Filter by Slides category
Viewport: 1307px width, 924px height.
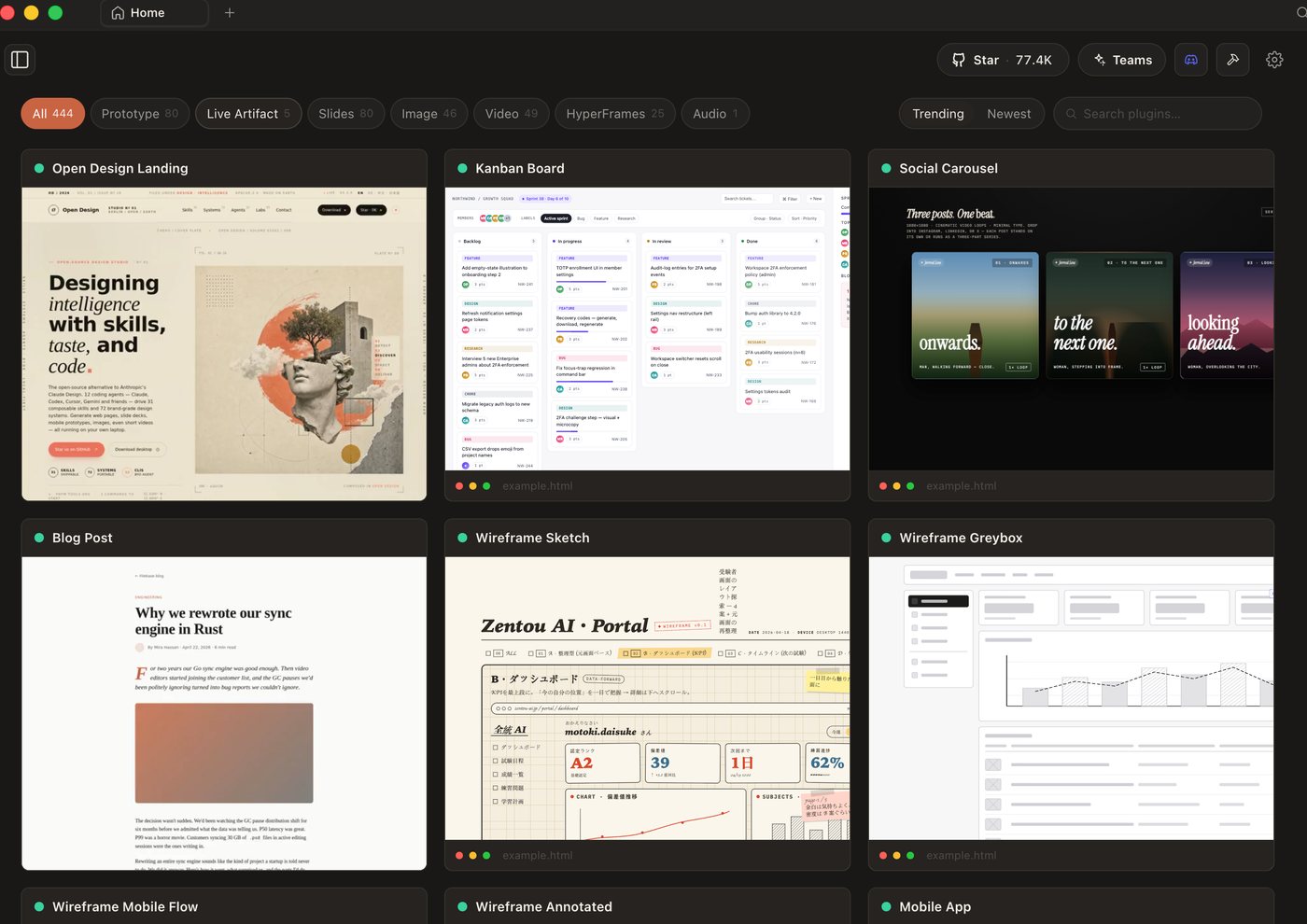tap(345, 114)
